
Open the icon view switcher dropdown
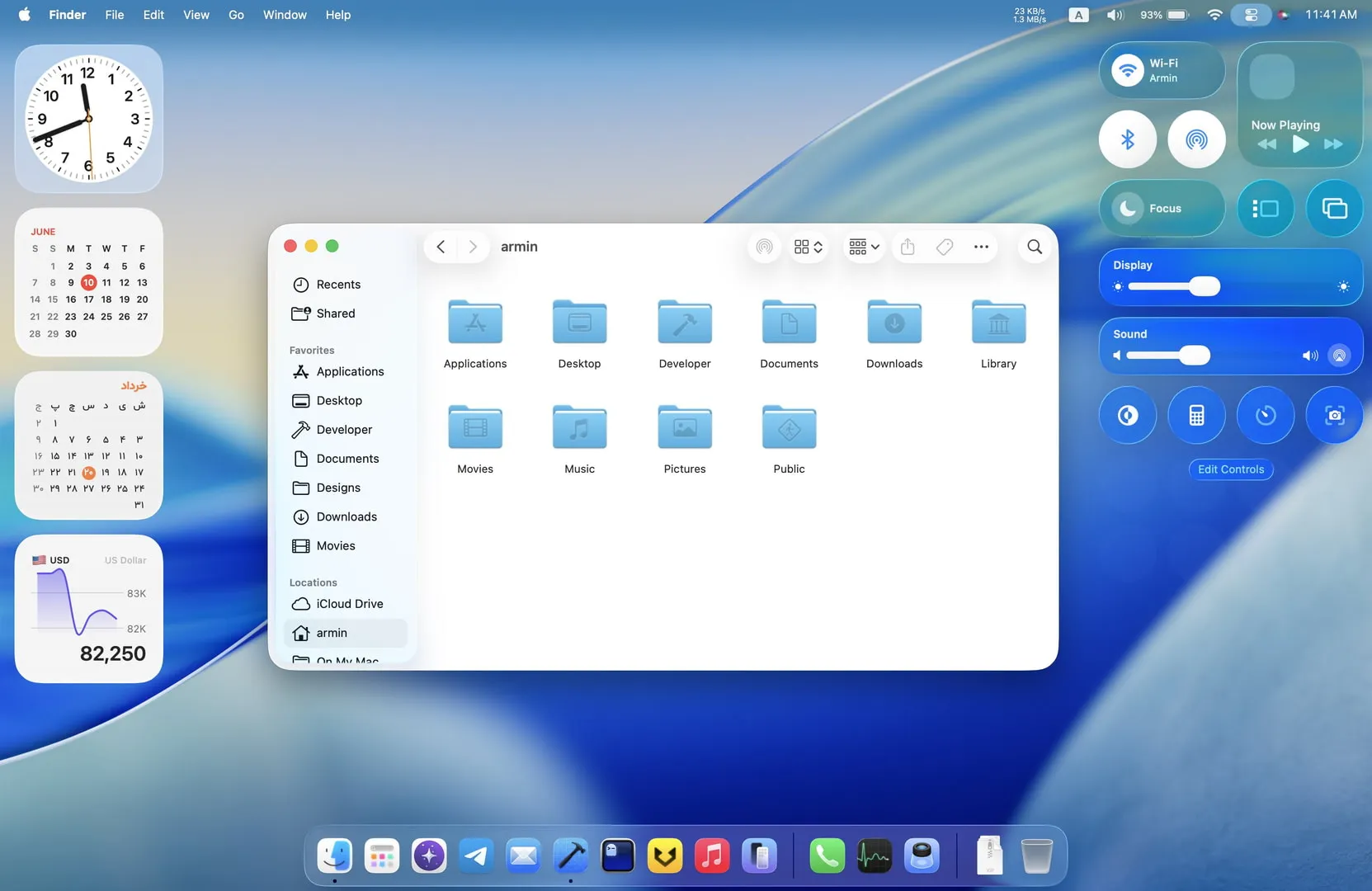809,247
